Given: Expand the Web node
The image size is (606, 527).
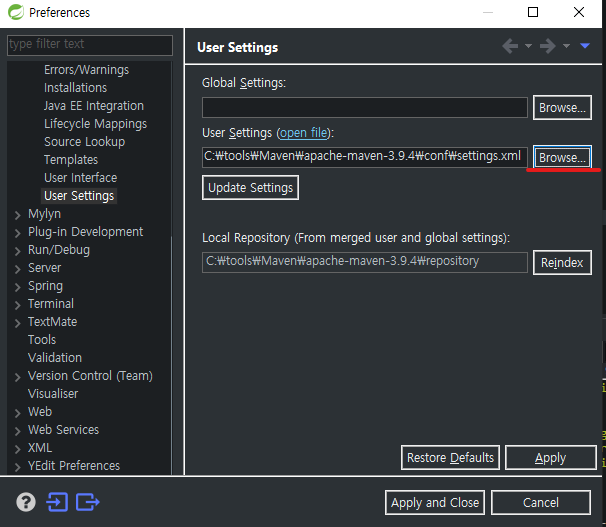Looking at the screenshot, I should tap(17, 413).
